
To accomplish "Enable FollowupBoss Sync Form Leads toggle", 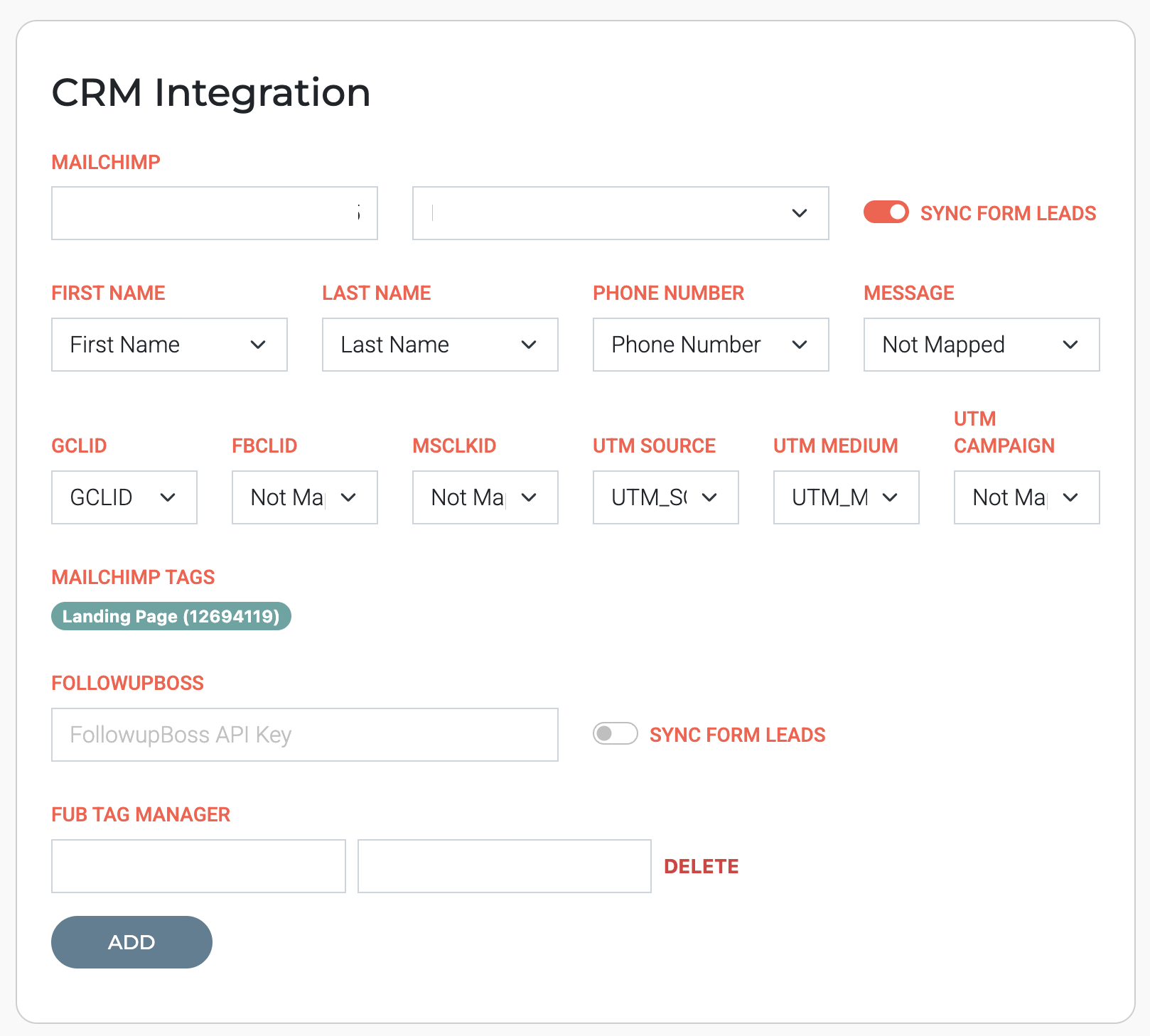I will coord(615,733).
